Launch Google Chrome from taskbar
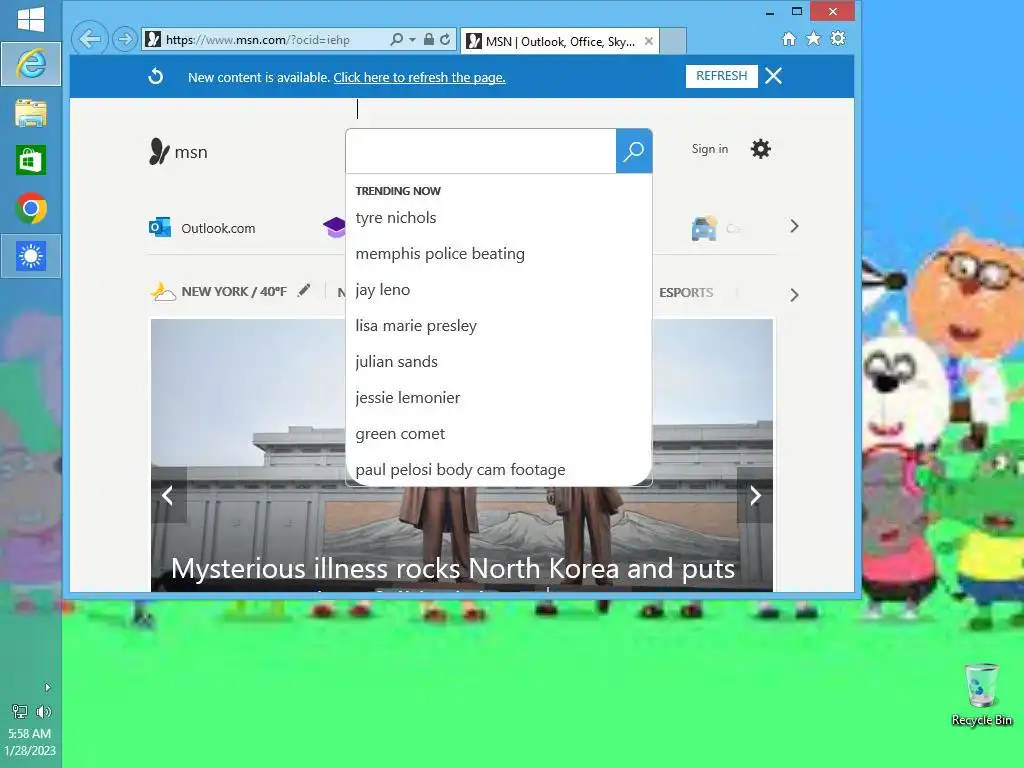The width and height of the screenshot is (1024, 768). (x=31, y=208)
